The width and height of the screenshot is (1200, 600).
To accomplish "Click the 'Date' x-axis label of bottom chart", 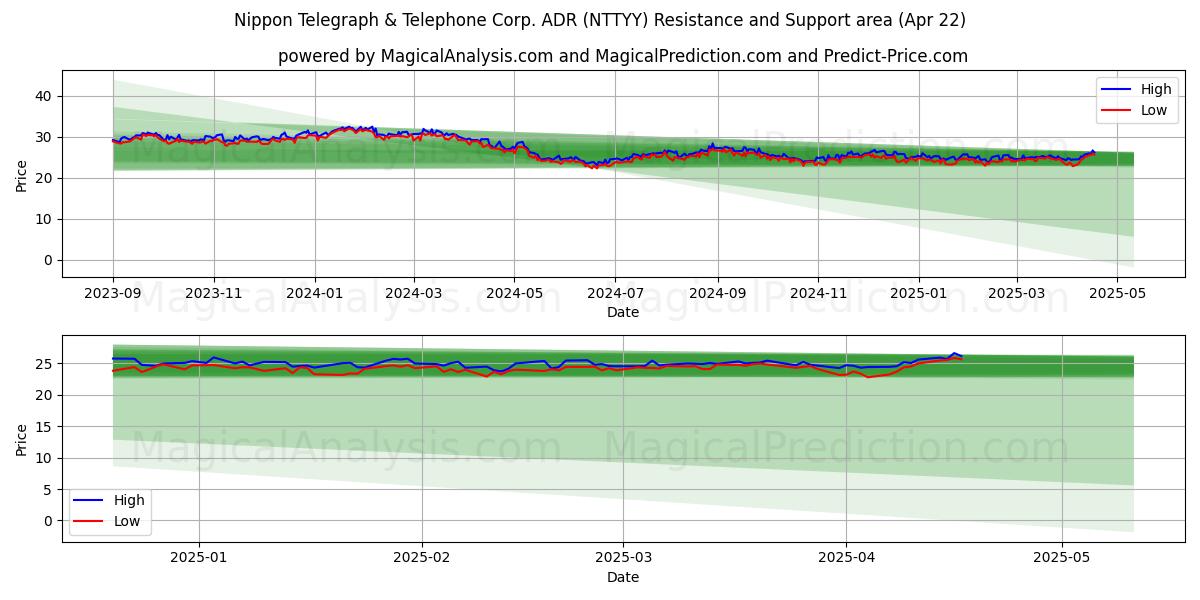I will tap(622, 578).
